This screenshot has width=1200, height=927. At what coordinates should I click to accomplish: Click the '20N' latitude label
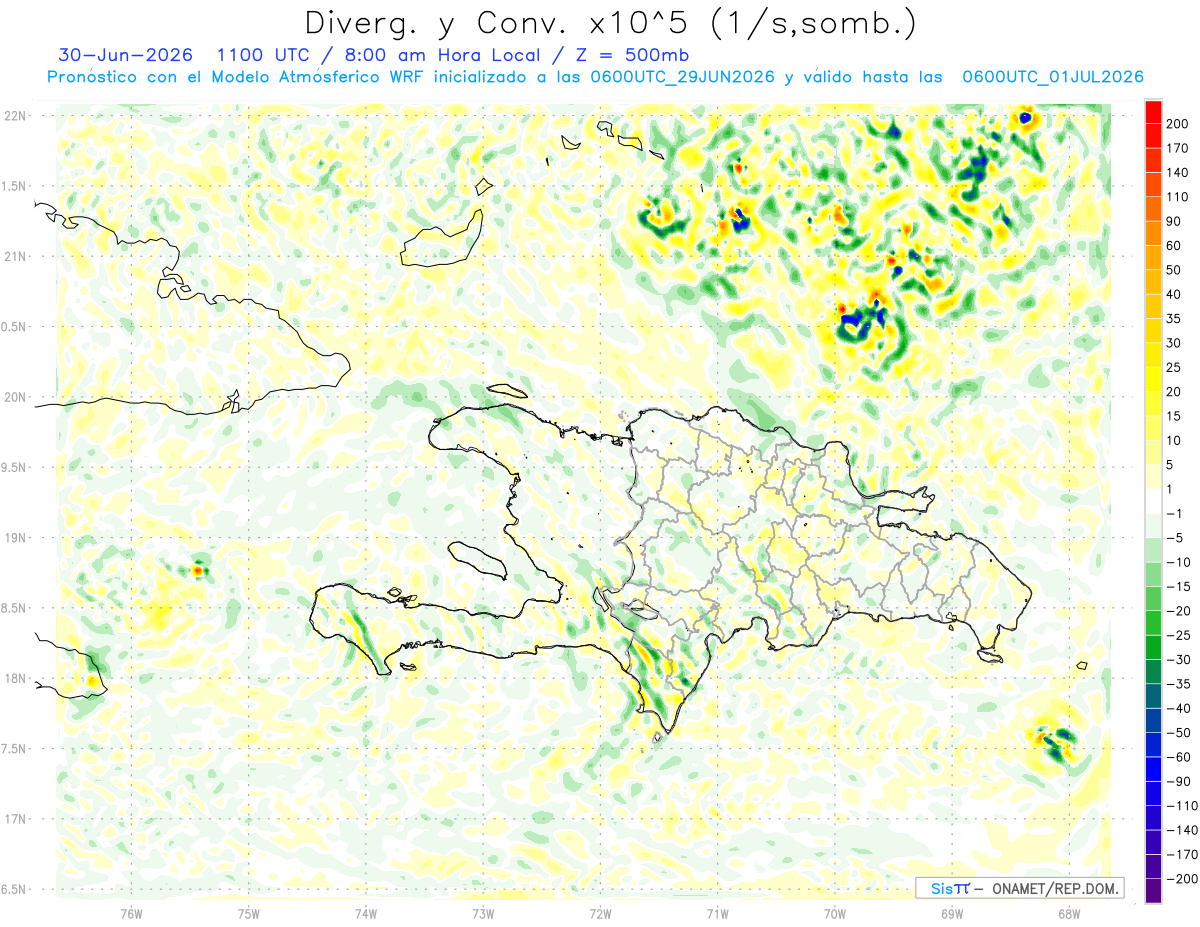(15, 397)
